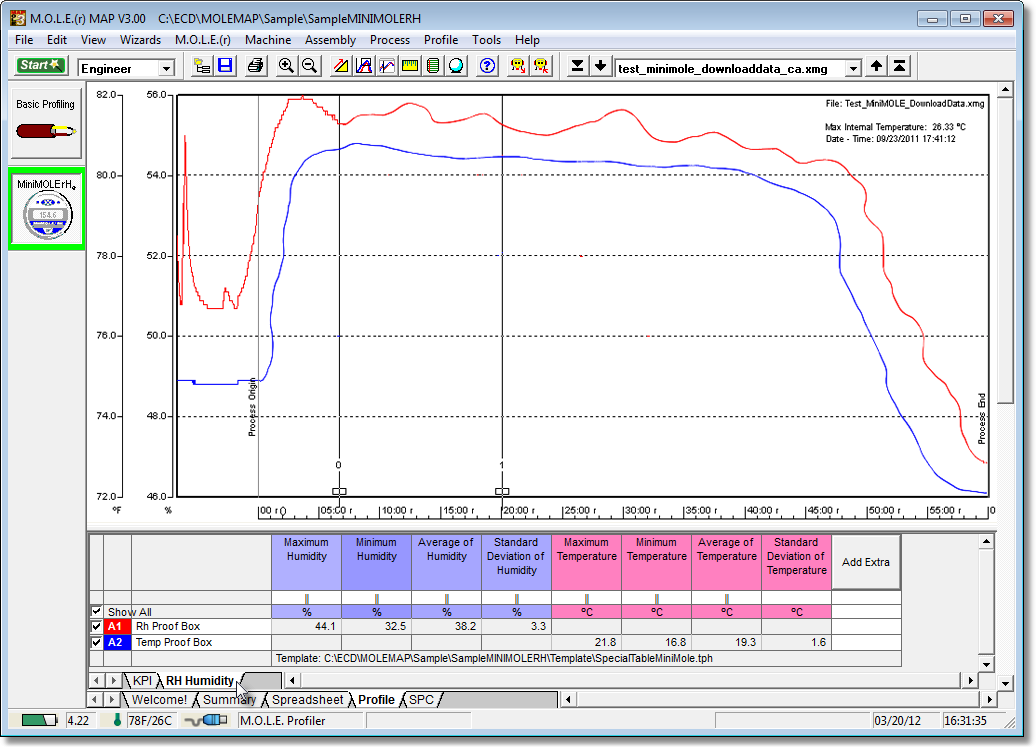Click the Maximum Humidity column header
The height and width of the screenshot is (749, 1036).
(x=307, y=562)
